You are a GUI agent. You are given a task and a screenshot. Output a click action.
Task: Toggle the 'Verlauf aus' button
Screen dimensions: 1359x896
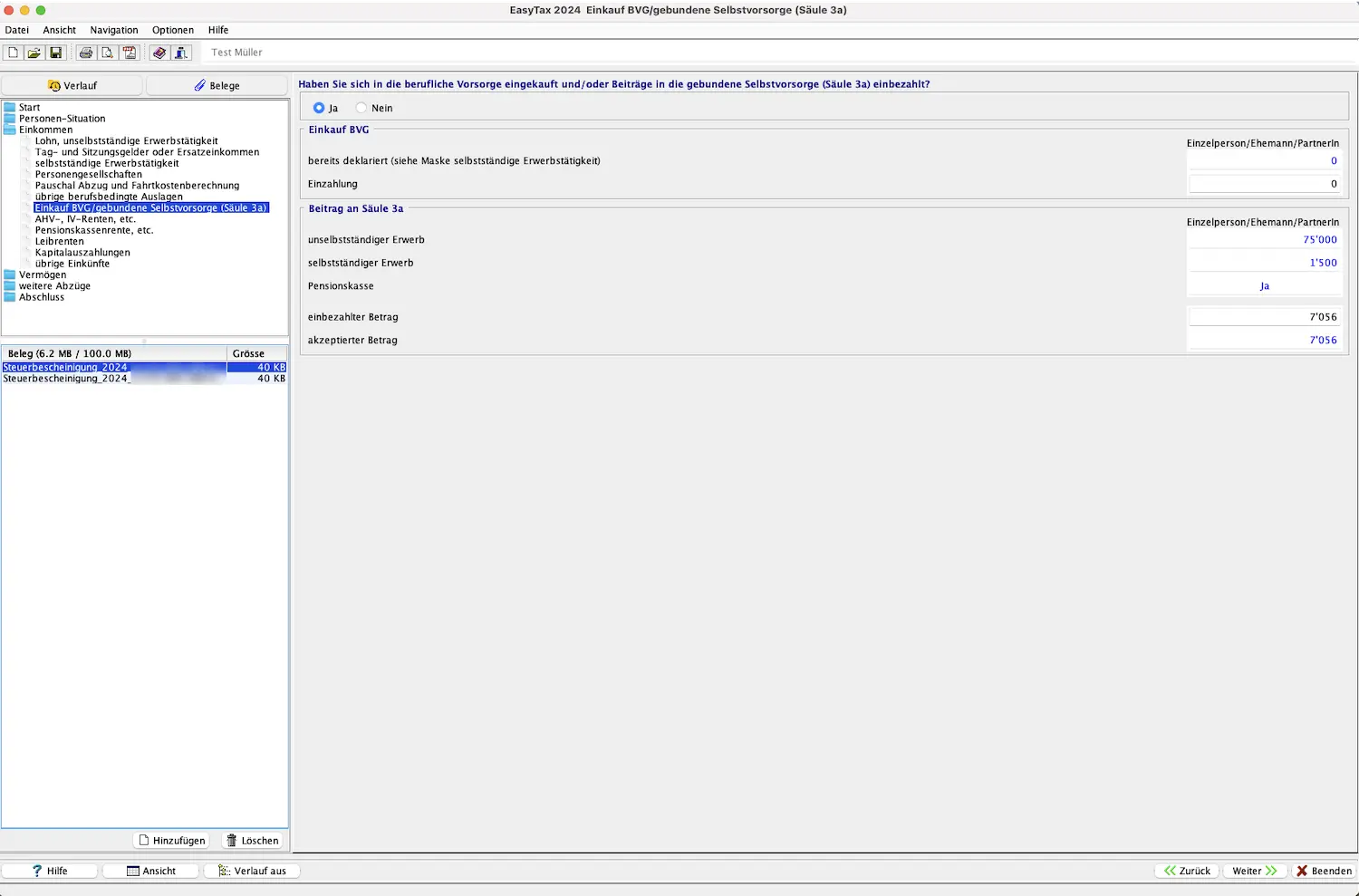pyautogui.click(x=252, y=871)
